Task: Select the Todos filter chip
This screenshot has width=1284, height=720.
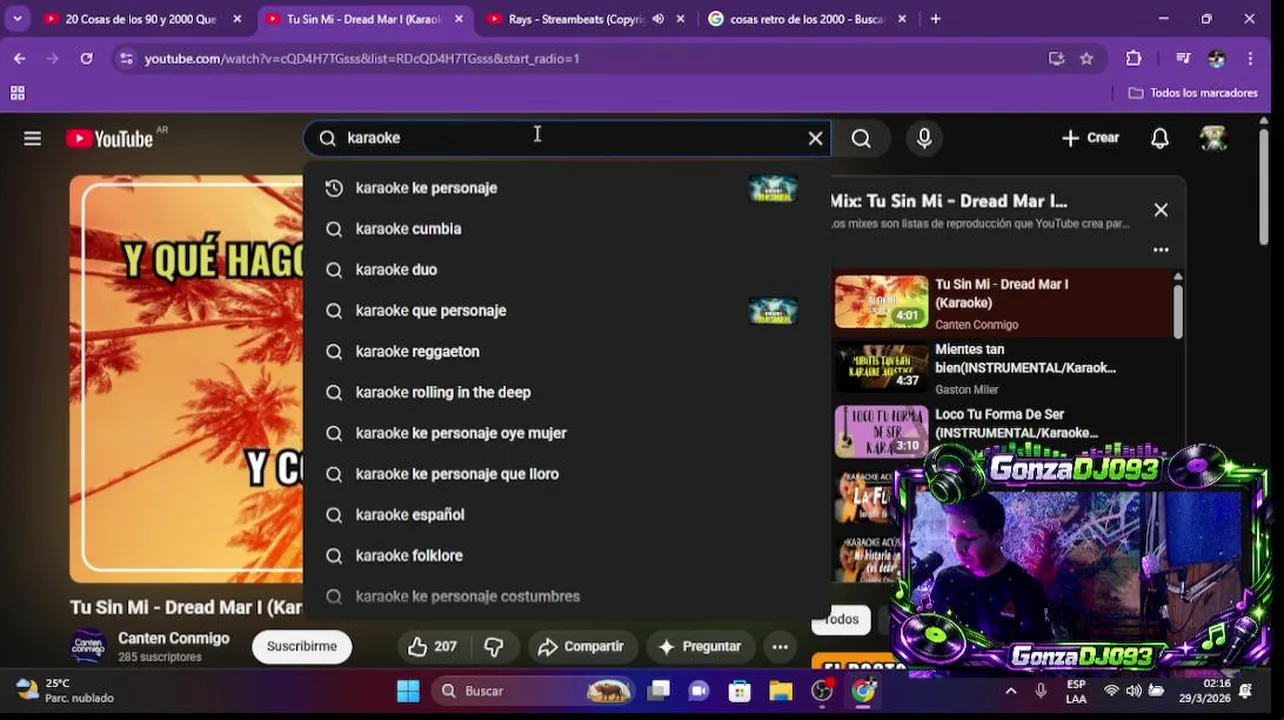Action: tap(841, 620)
